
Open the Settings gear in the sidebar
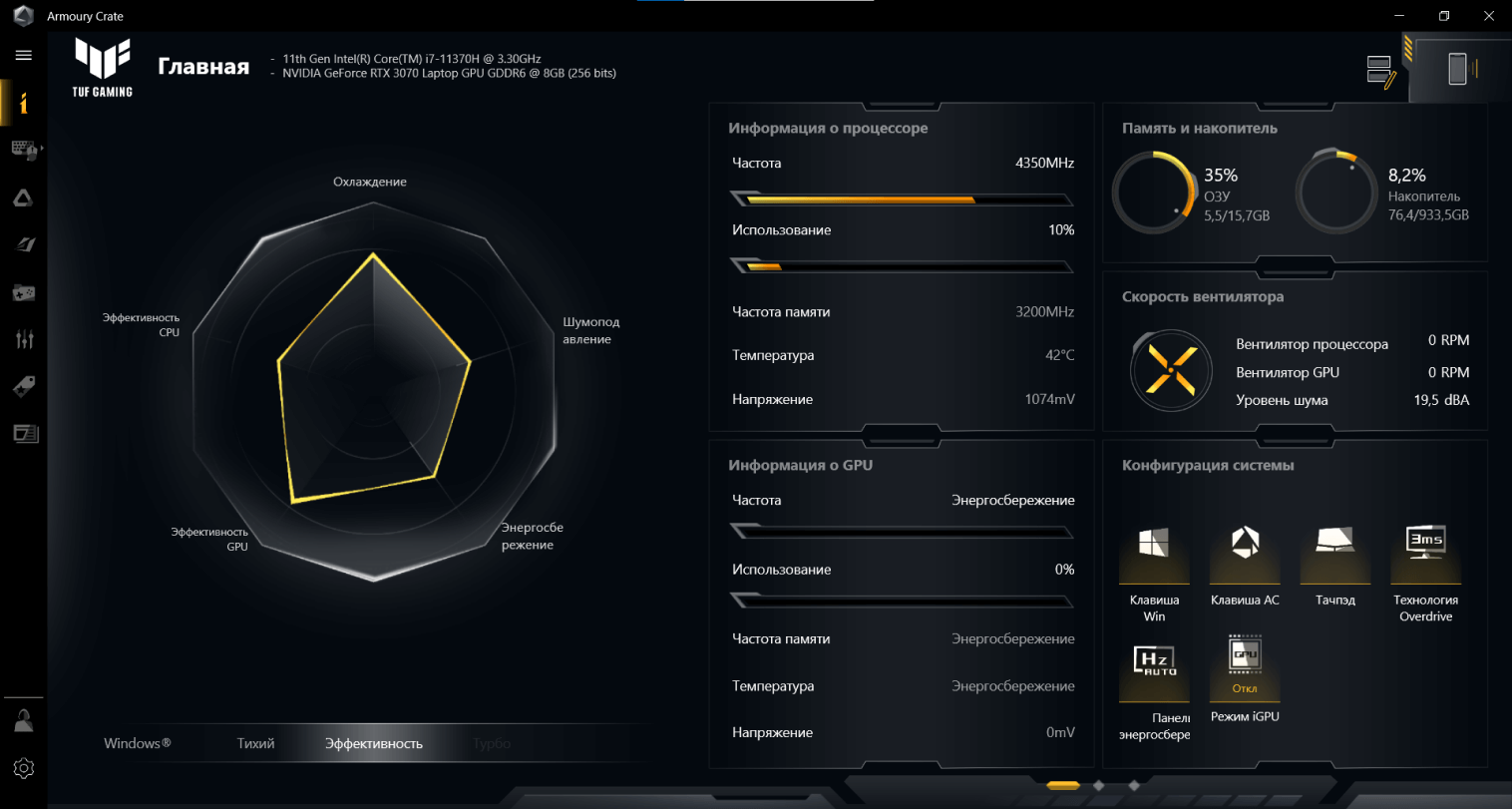click(x=23, y=768)
